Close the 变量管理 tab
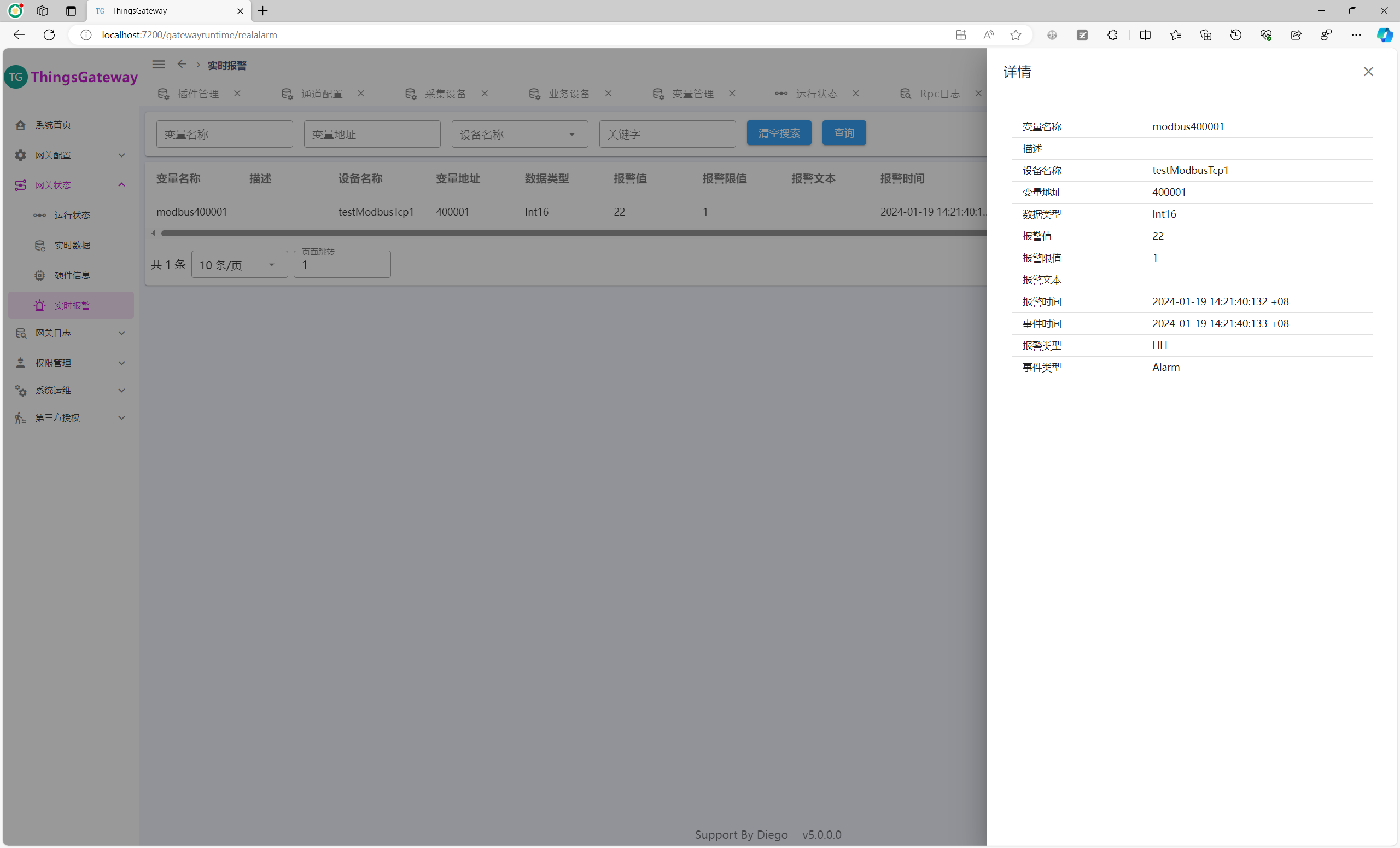This screenshot has height=848, width=1400. coord(732,94)
